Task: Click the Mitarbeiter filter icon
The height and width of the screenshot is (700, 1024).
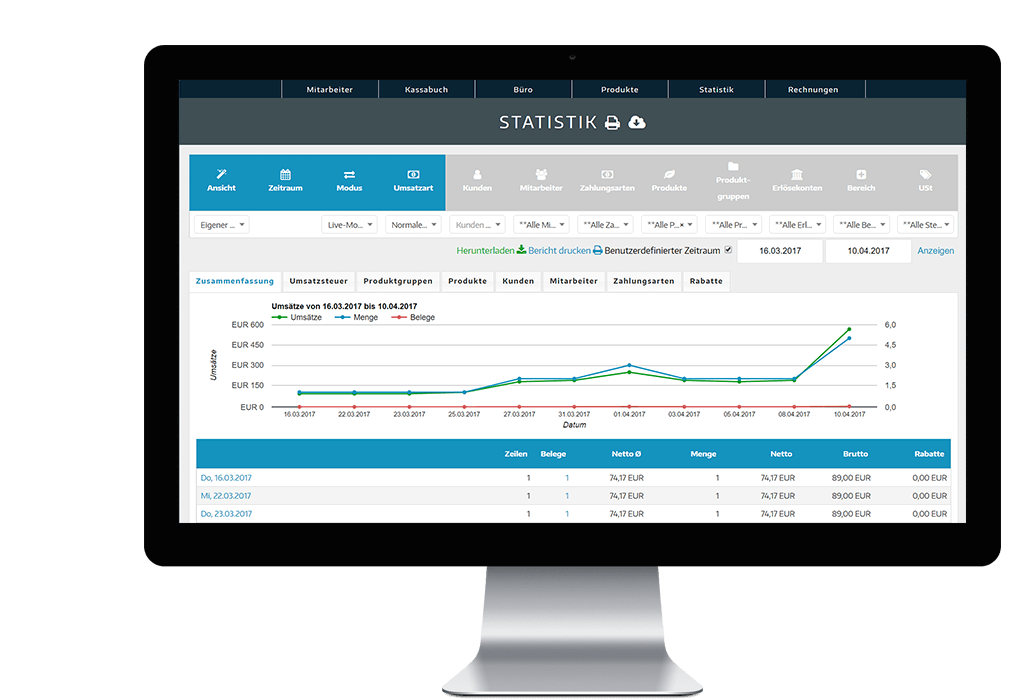Action: click(540, 172)
